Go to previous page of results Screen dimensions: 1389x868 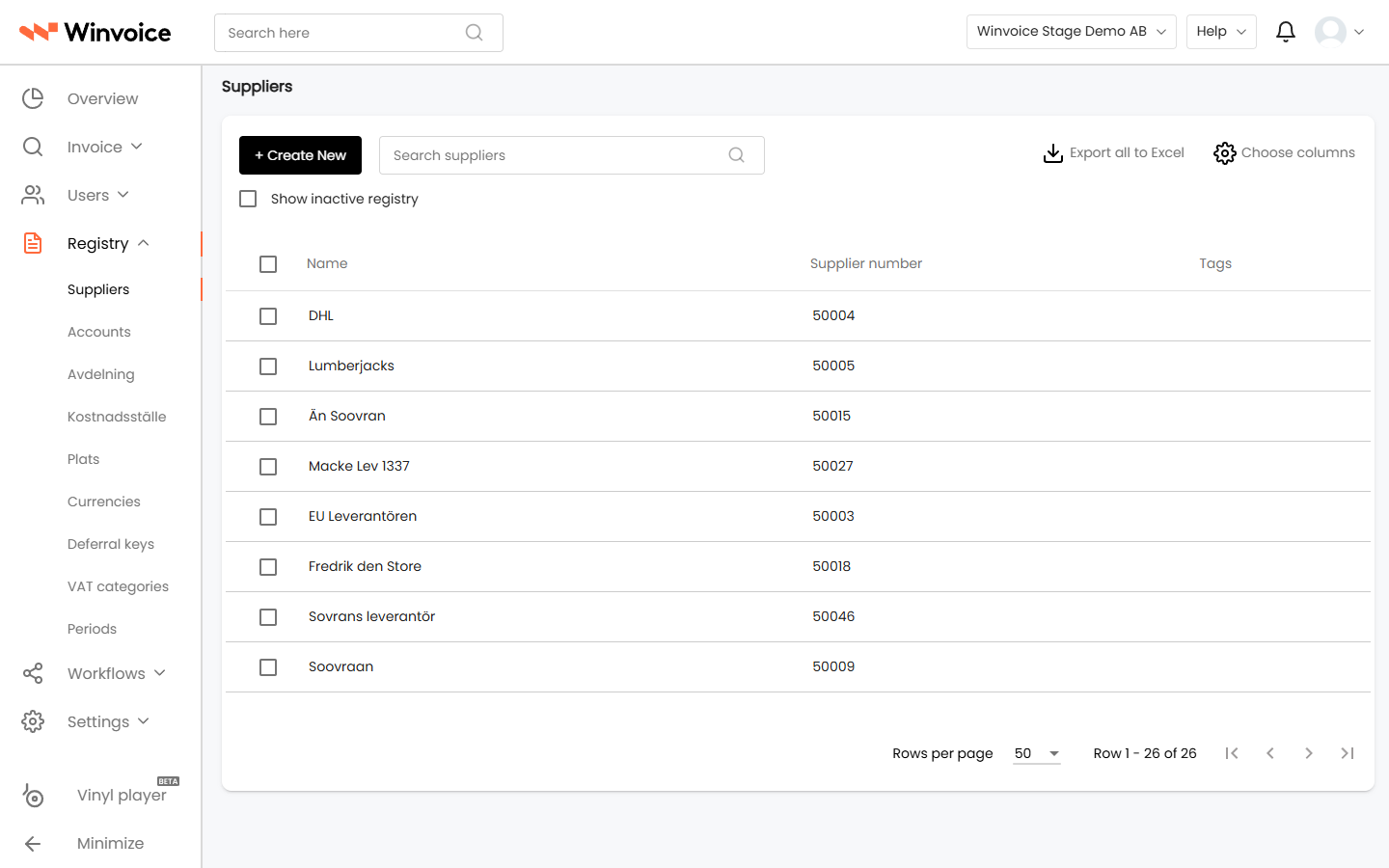tap(1270, 753)
